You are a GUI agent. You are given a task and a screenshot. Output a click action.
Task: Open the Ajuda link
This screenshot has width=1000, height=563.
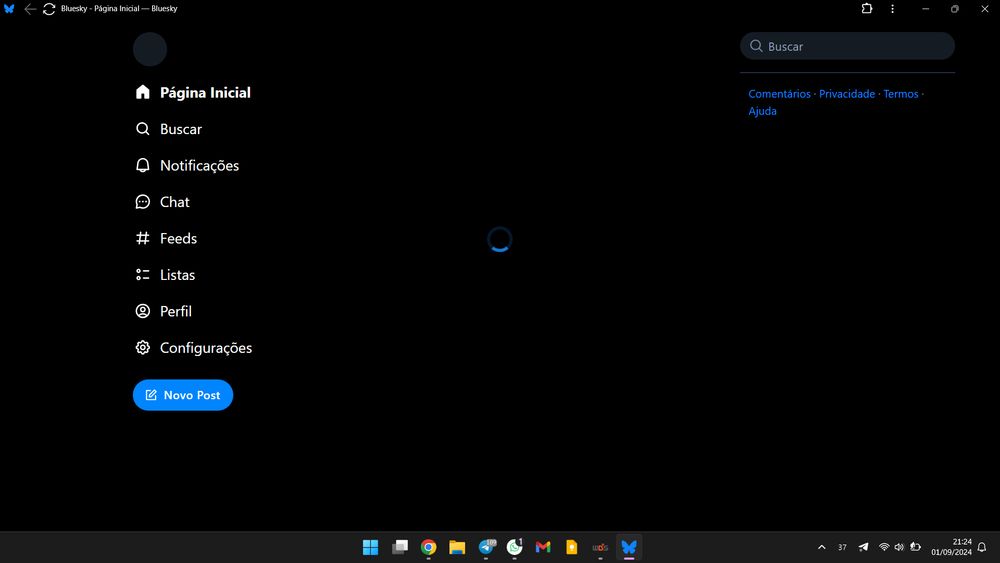tap(762, 111)
